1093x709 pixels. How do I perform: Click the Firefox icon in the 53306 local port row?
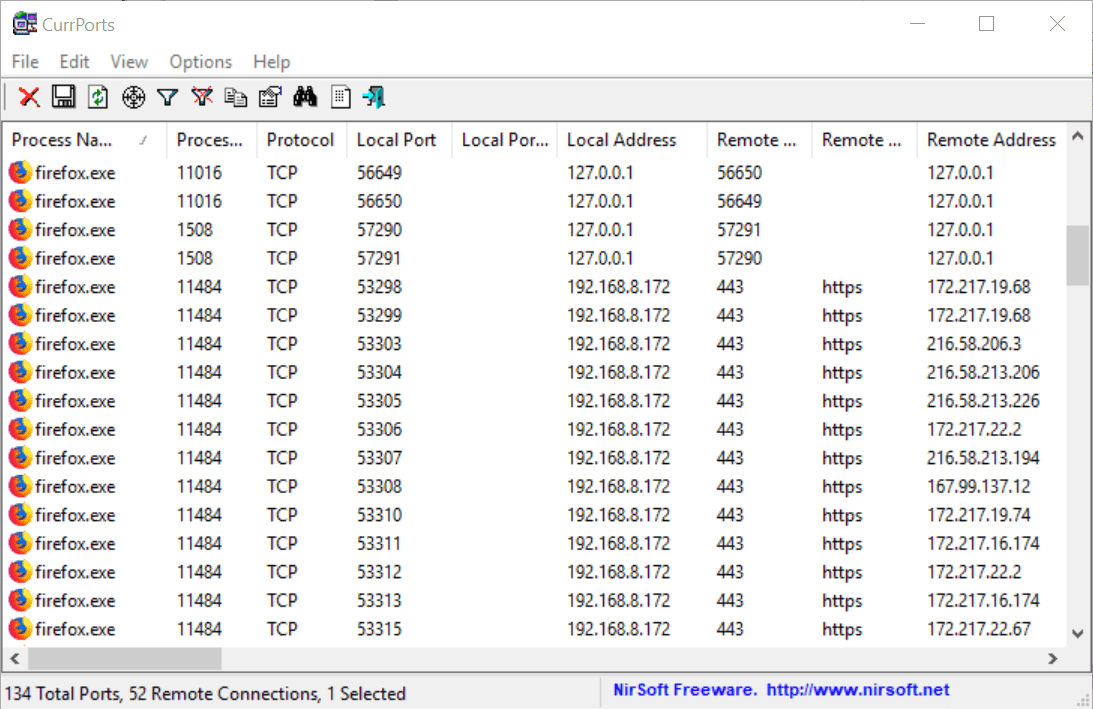click(x=20, y=429)
